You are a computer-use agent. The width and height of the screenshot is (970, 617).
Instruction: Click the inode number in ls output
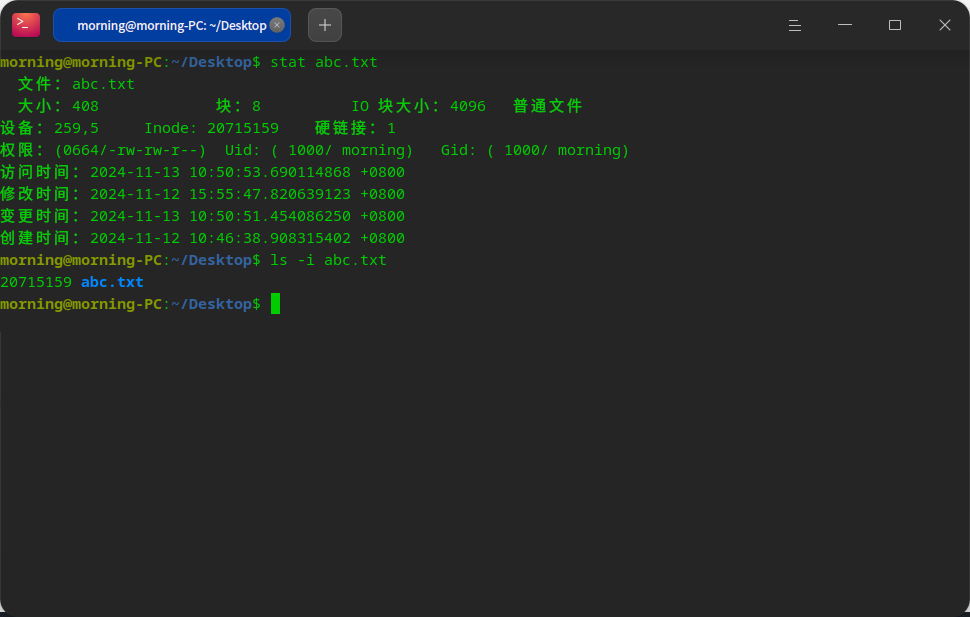[x=36, y=282]
